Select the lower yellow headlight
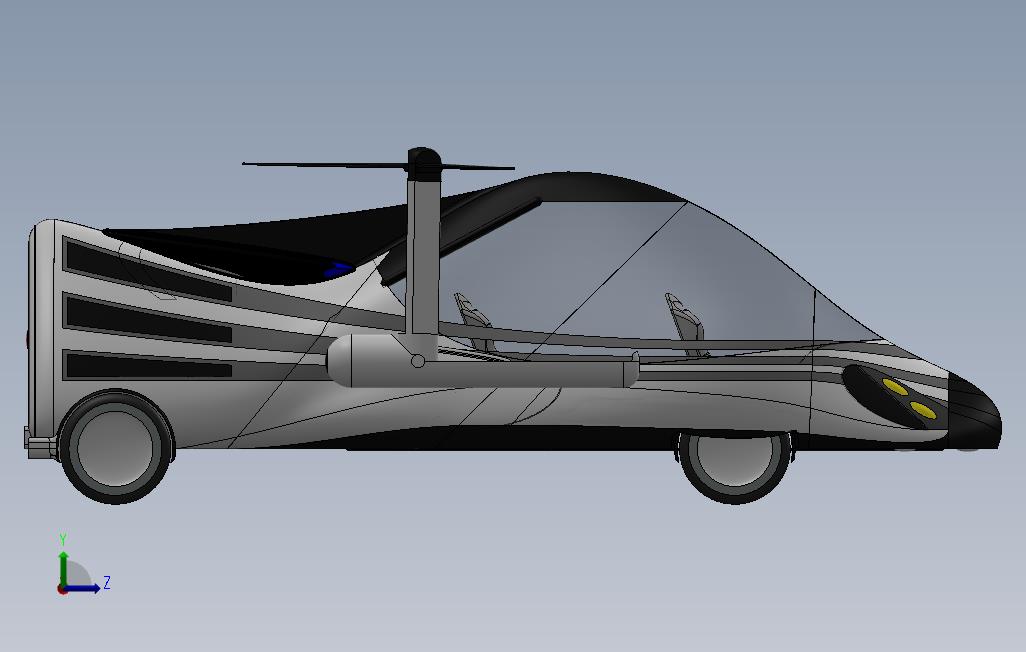The image size is (1026, 652). [923, 410]
